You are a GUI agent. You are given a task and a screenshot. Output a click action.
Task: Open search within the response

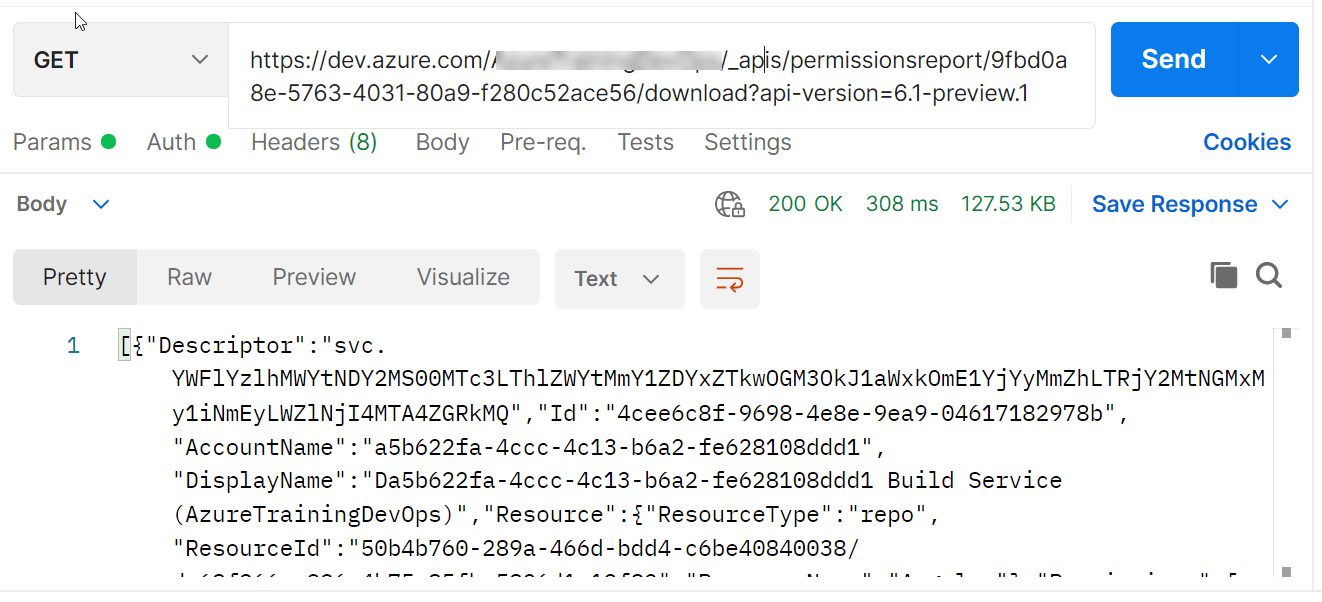pos(1268,275)
